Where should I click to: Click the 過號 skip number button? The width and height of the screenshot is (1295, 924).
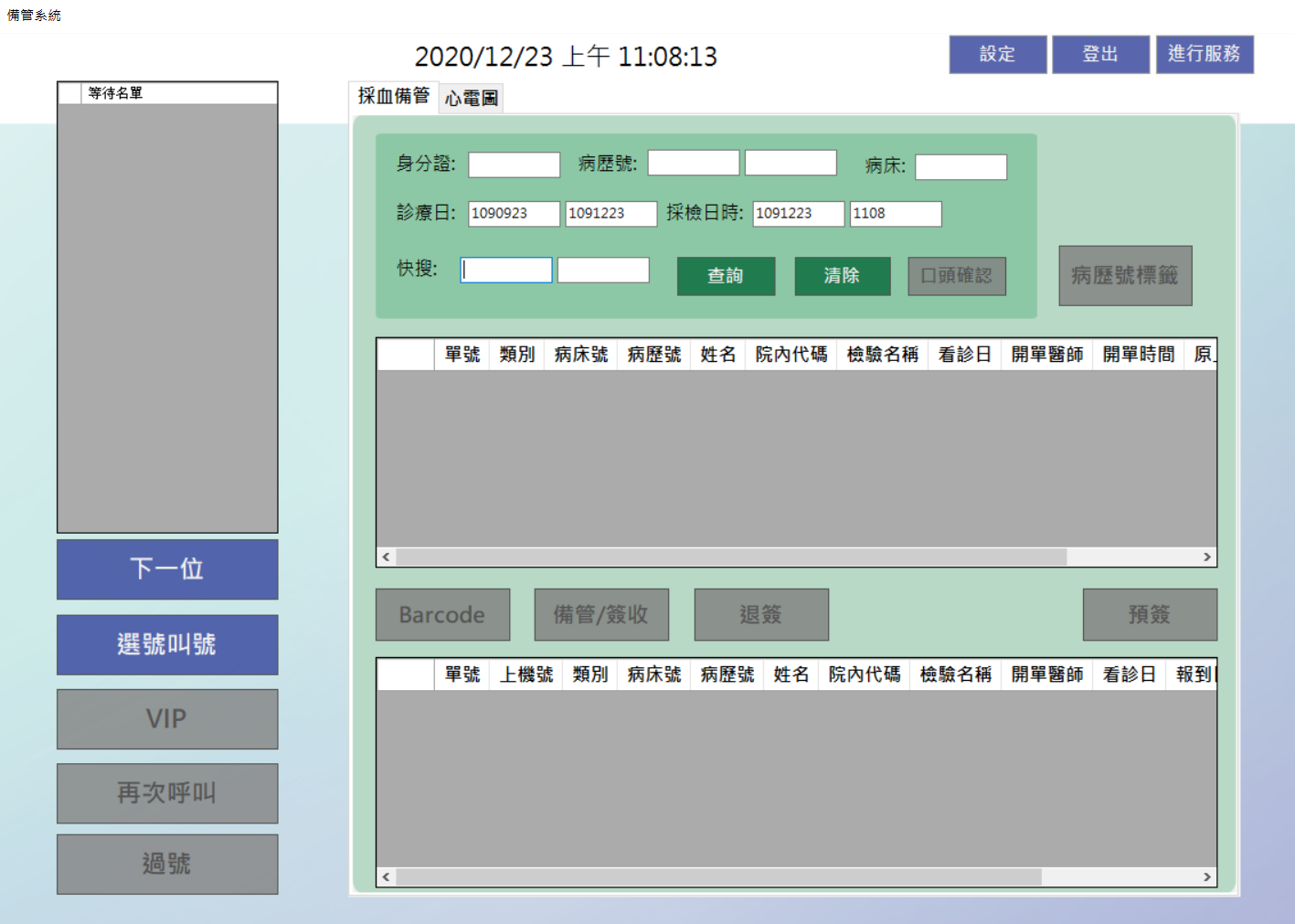pos(167,865)
